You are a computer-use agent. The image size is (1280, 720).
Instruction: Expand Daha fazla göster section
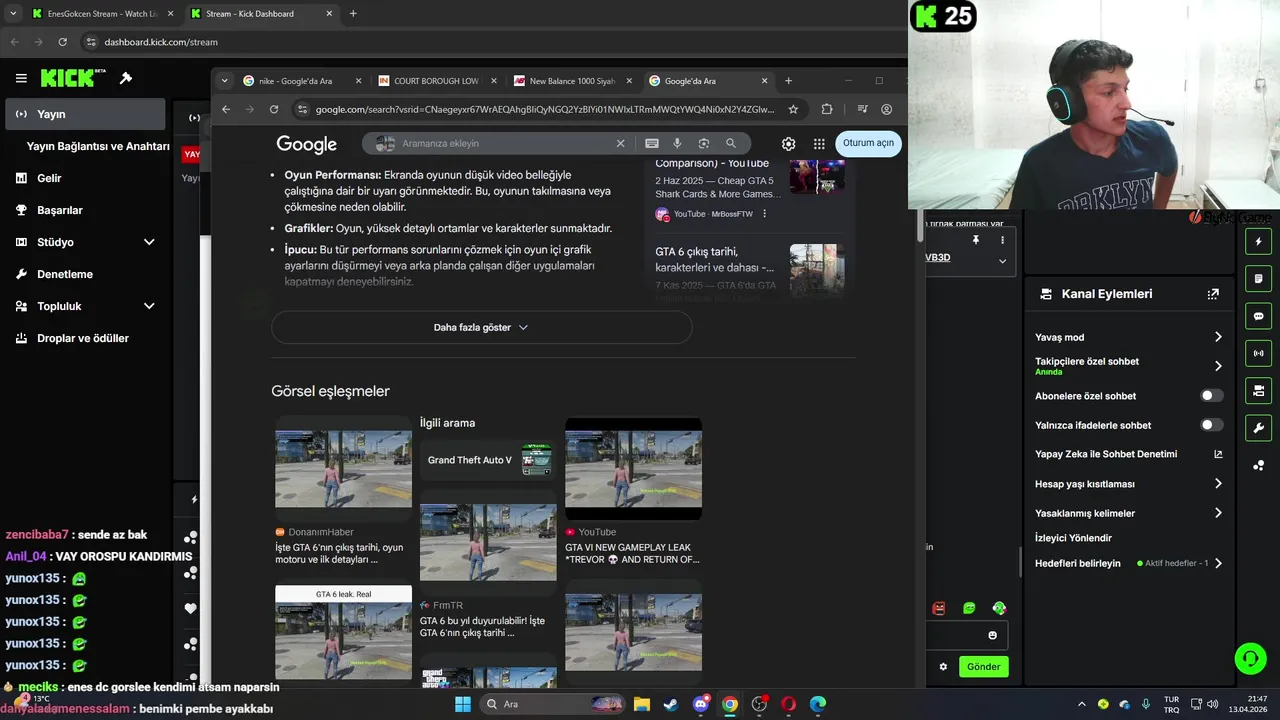[481, 327]
